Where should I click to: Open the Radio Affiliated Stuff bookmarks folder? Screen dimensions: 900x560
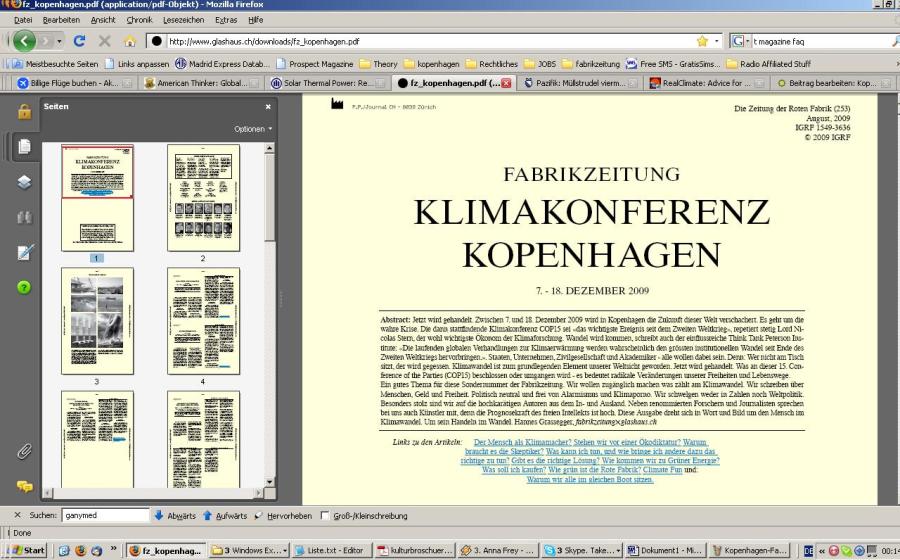(769, 64)
